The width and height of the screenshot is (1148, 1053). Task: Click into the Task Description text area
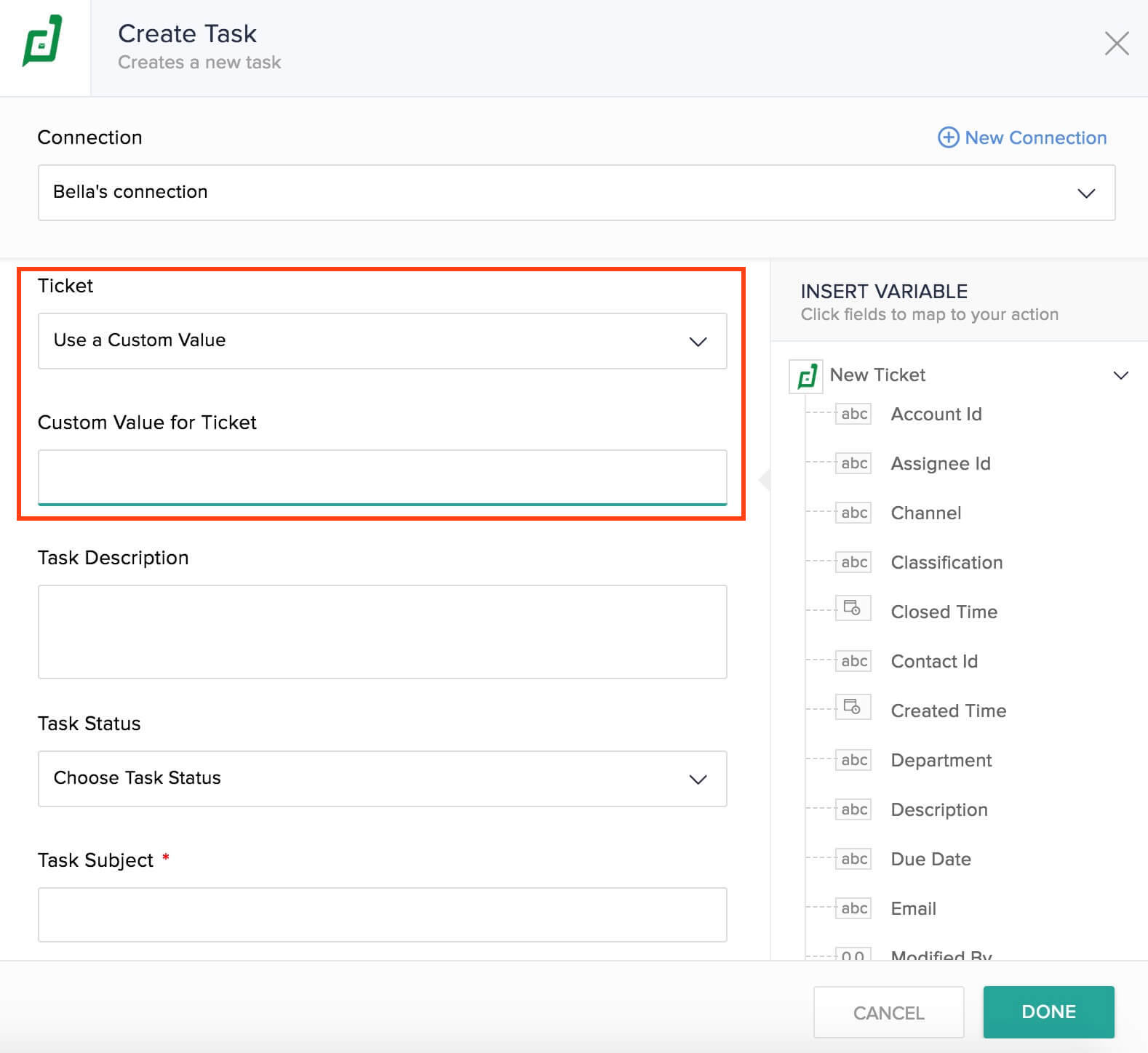click(x=382, y=632)
